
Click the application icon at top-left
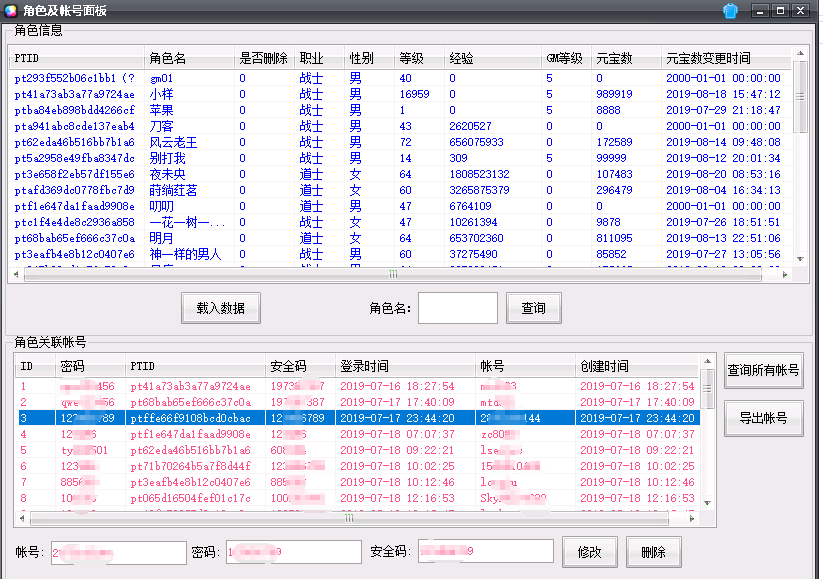(x=13, y=11)
